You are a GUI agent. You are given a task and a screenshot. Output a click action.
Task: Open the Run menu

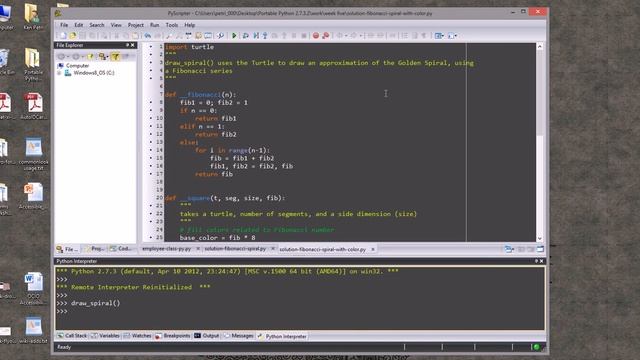[154, 25]
